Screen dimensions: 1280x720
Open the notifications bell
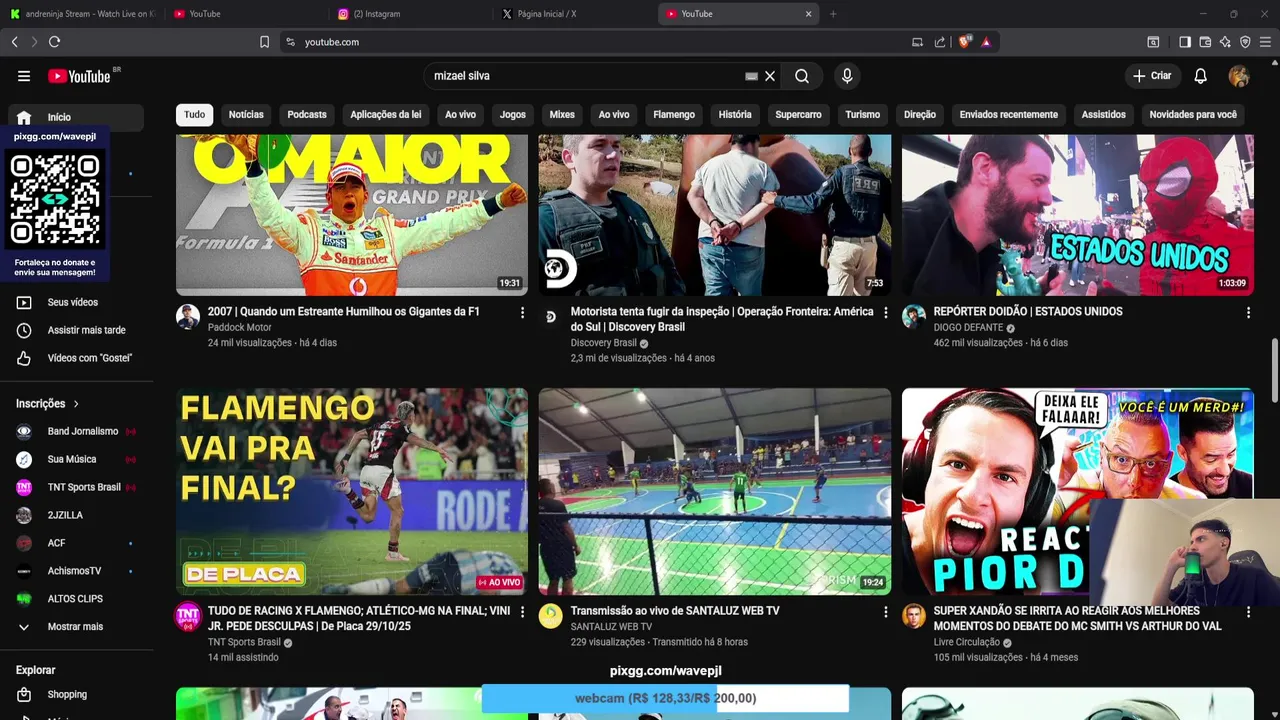(1201, 76)
